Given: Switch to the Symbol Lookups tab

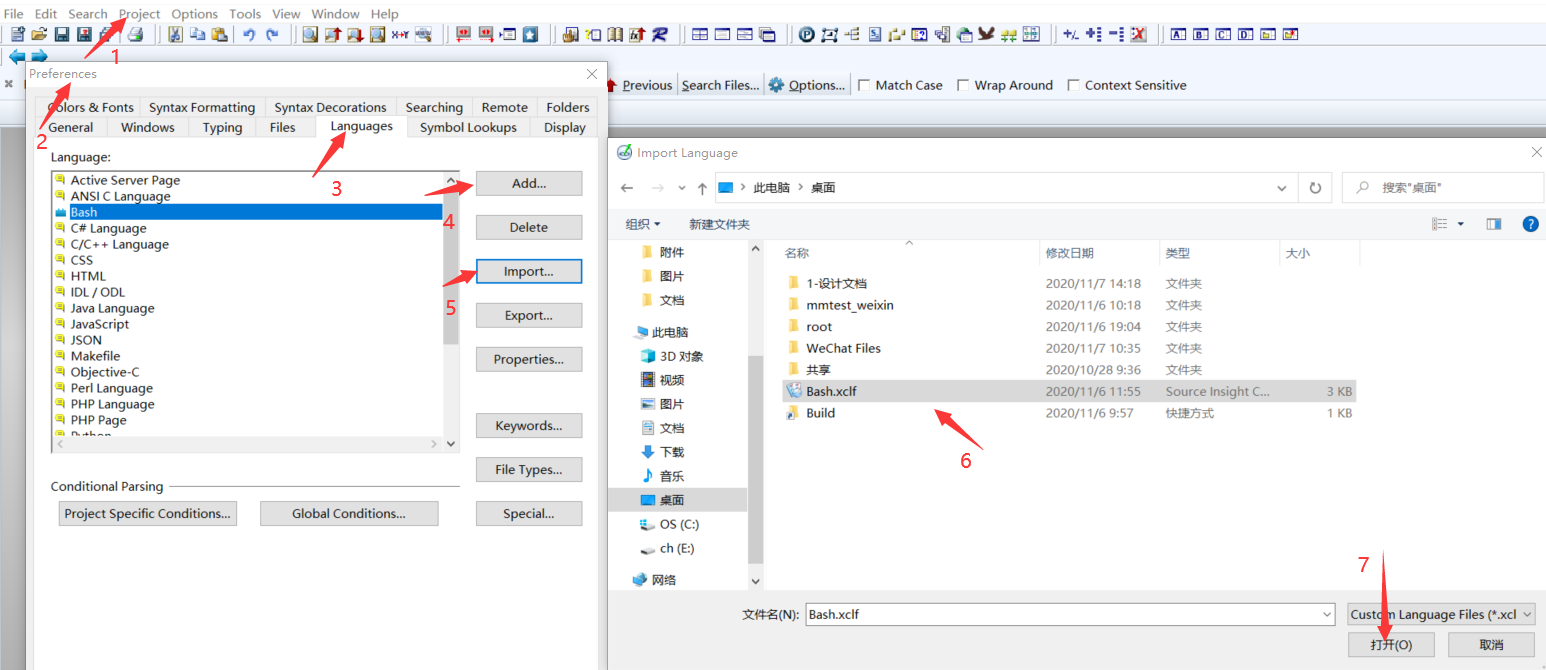Looking at the screenshot, I should pos(468,127).
